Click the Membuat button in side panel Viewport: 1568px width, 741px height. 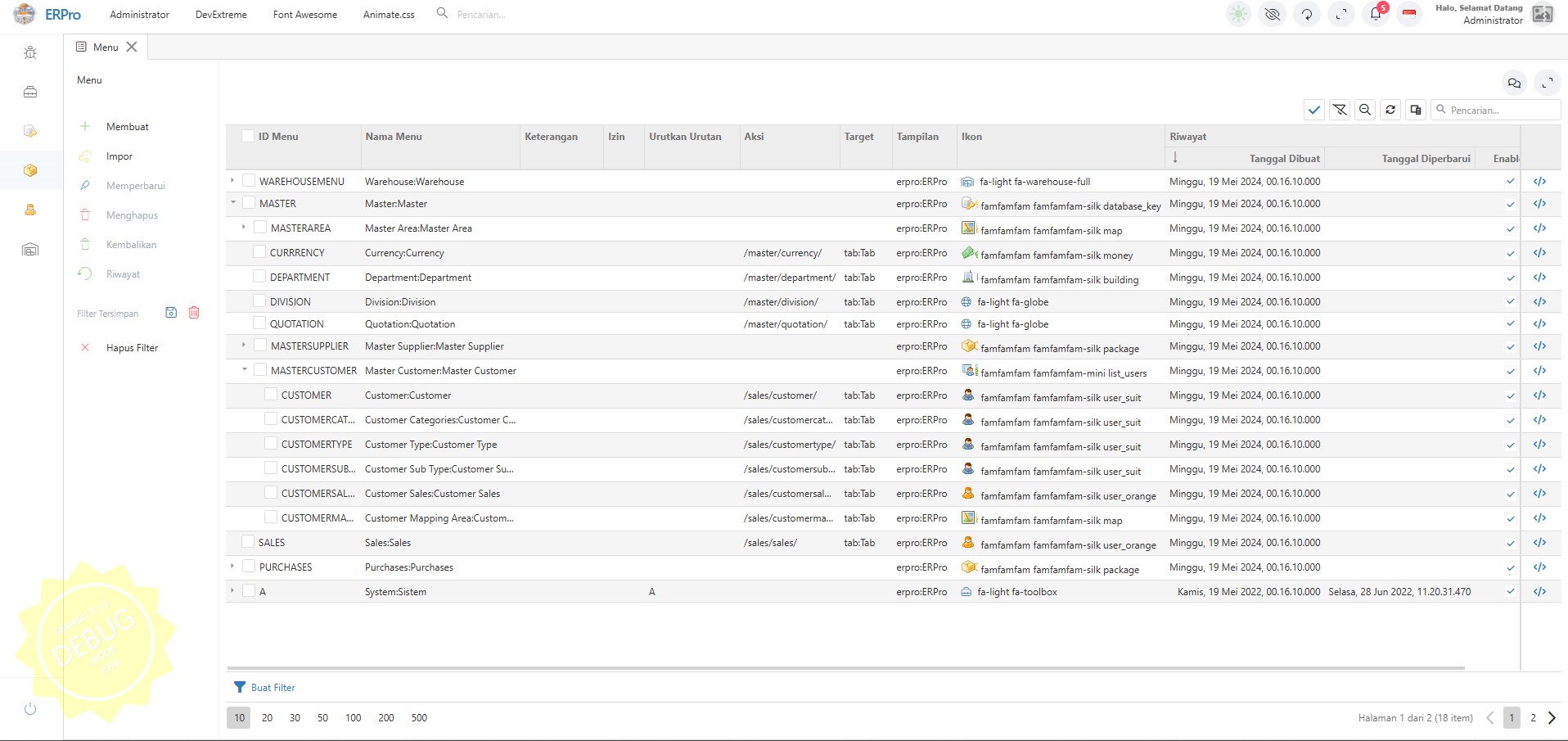tap(127, 127)
